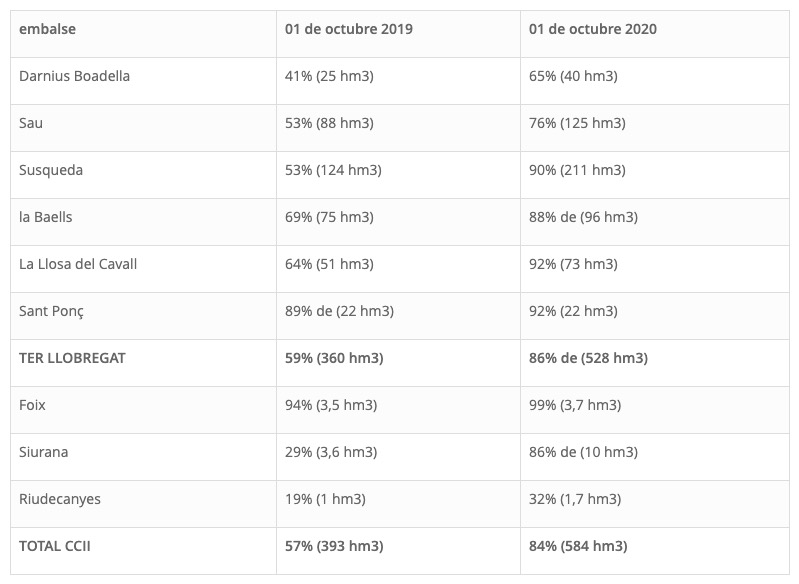This screenshot has width=799, height=584.
Task: Click TER LLOBREGAT 2020 total 86% de (528 hm3)
Action: point(589,358)
